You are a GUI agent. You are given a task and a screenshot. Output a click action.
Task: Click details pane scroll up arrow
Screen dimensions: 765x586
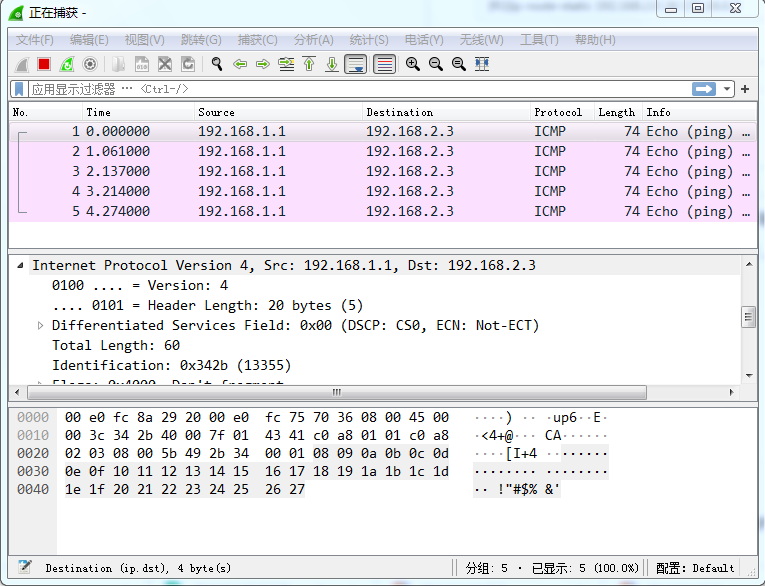(749, 264)
